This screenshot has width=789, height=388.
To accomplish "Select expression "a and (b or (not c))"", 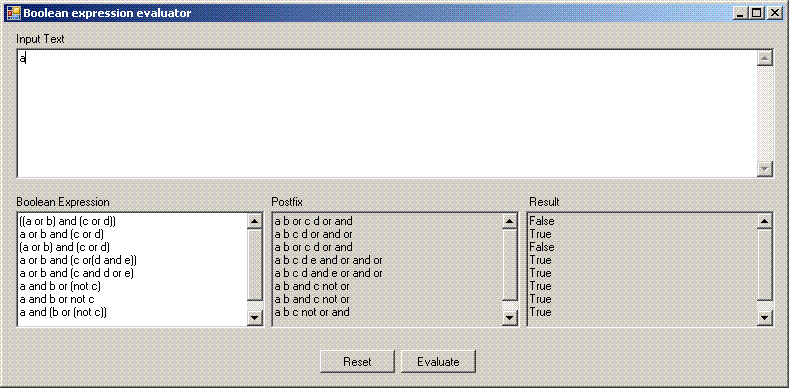I will pyautogui.click(x=63, y=312).
